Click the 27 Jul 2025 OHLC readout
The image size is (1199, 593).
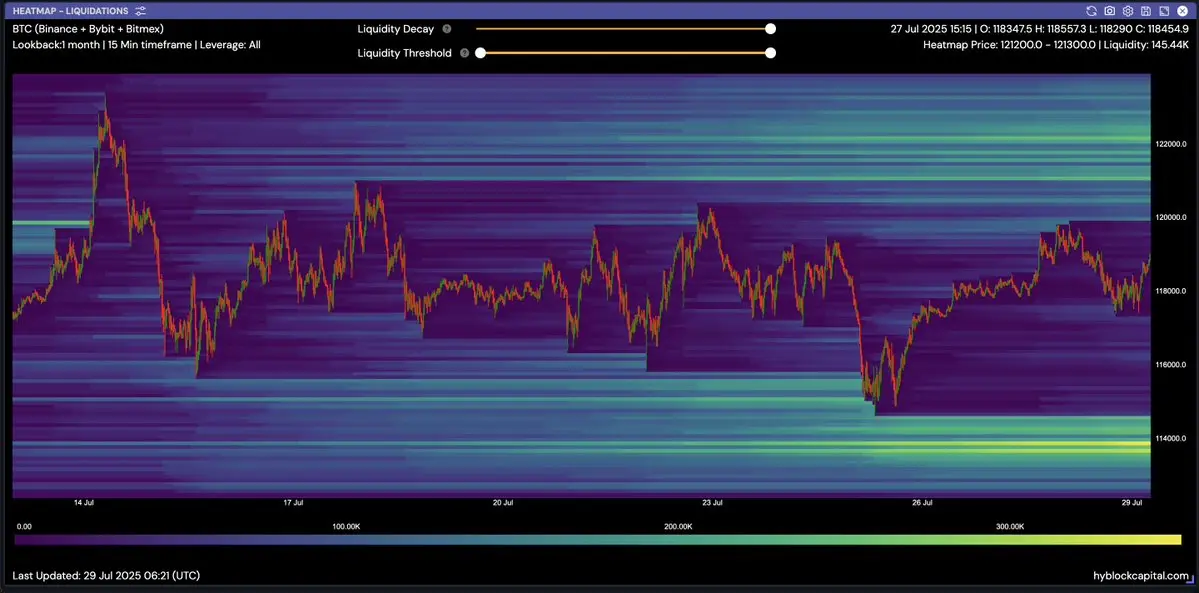[x=1038, y=28]
